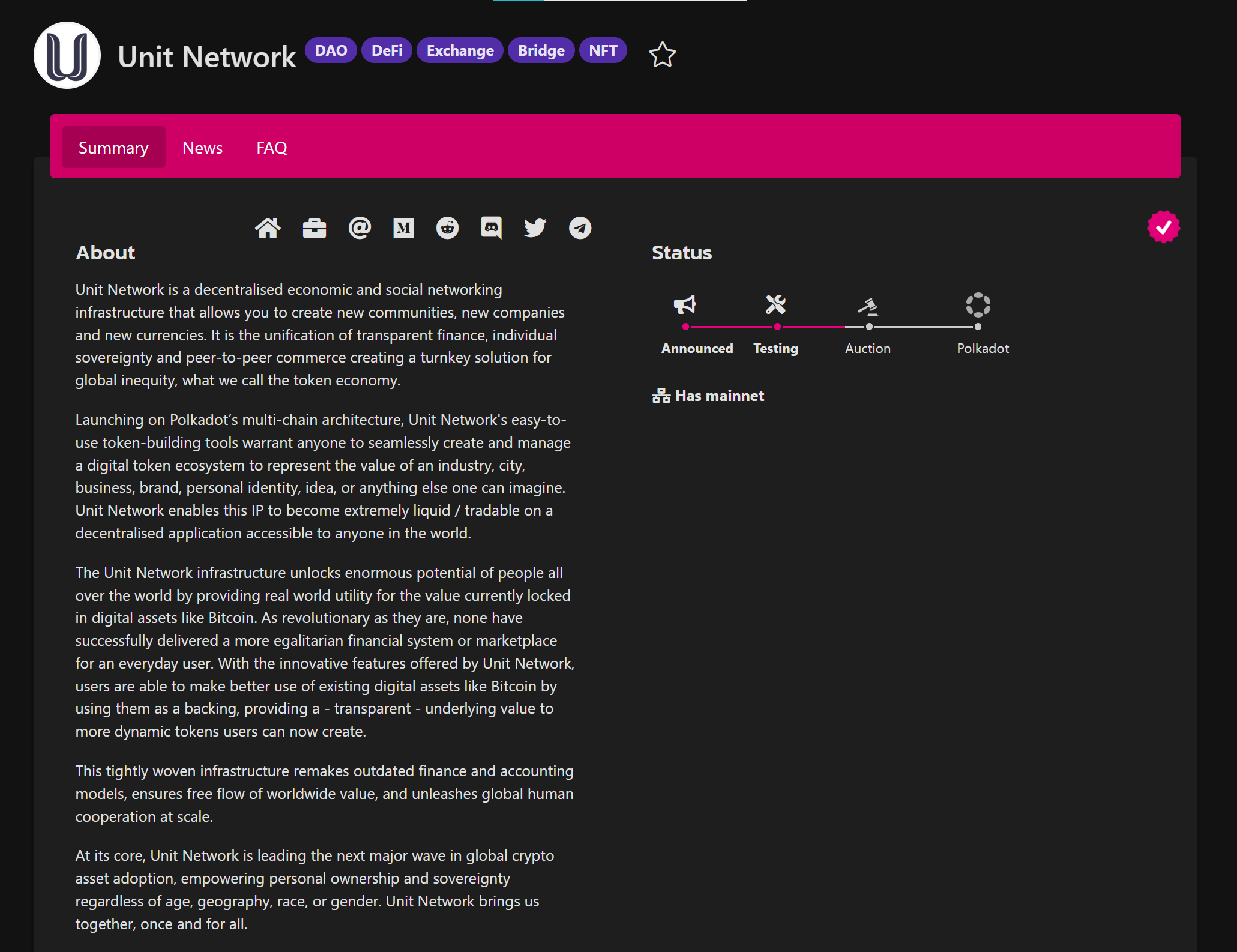Open the email at-sign icon

point(360,228)
